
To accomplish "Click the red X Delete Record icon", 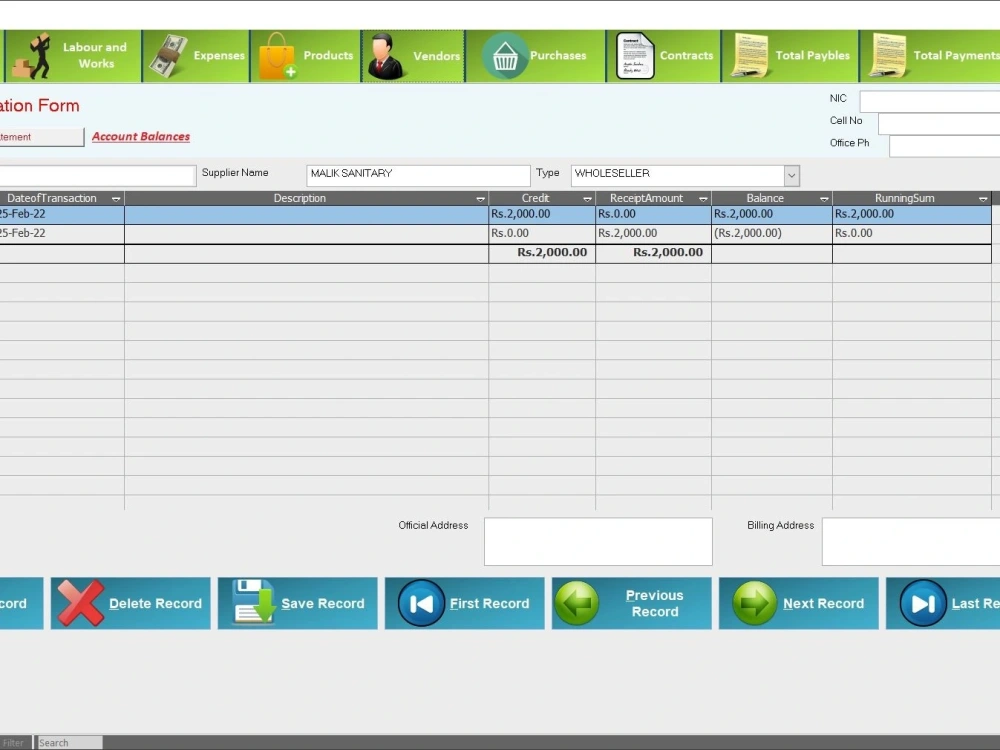I will coord(80,603).
